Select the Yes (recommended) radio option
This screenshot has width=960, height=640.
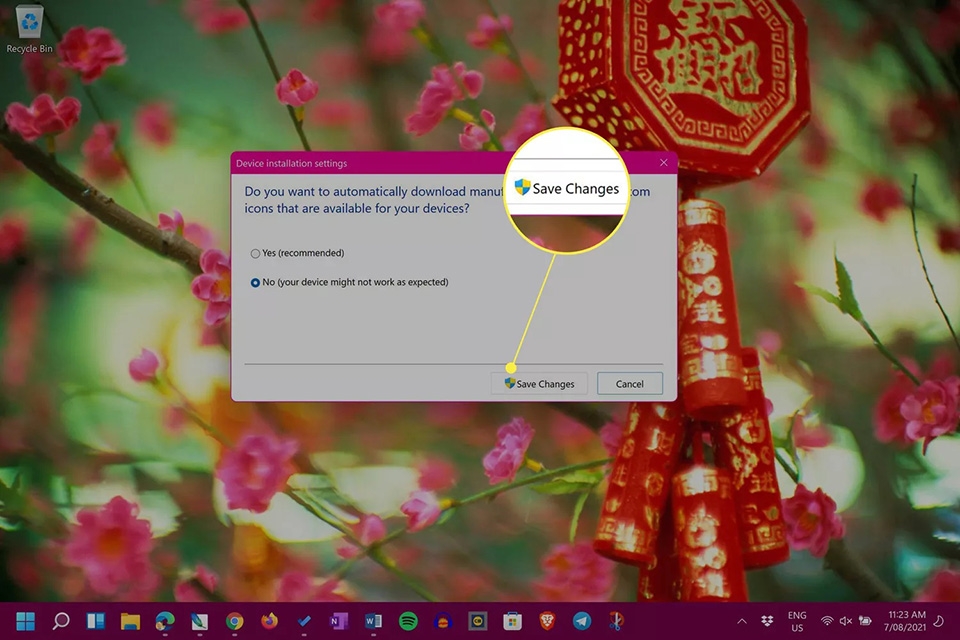click(x=256, y=253)
